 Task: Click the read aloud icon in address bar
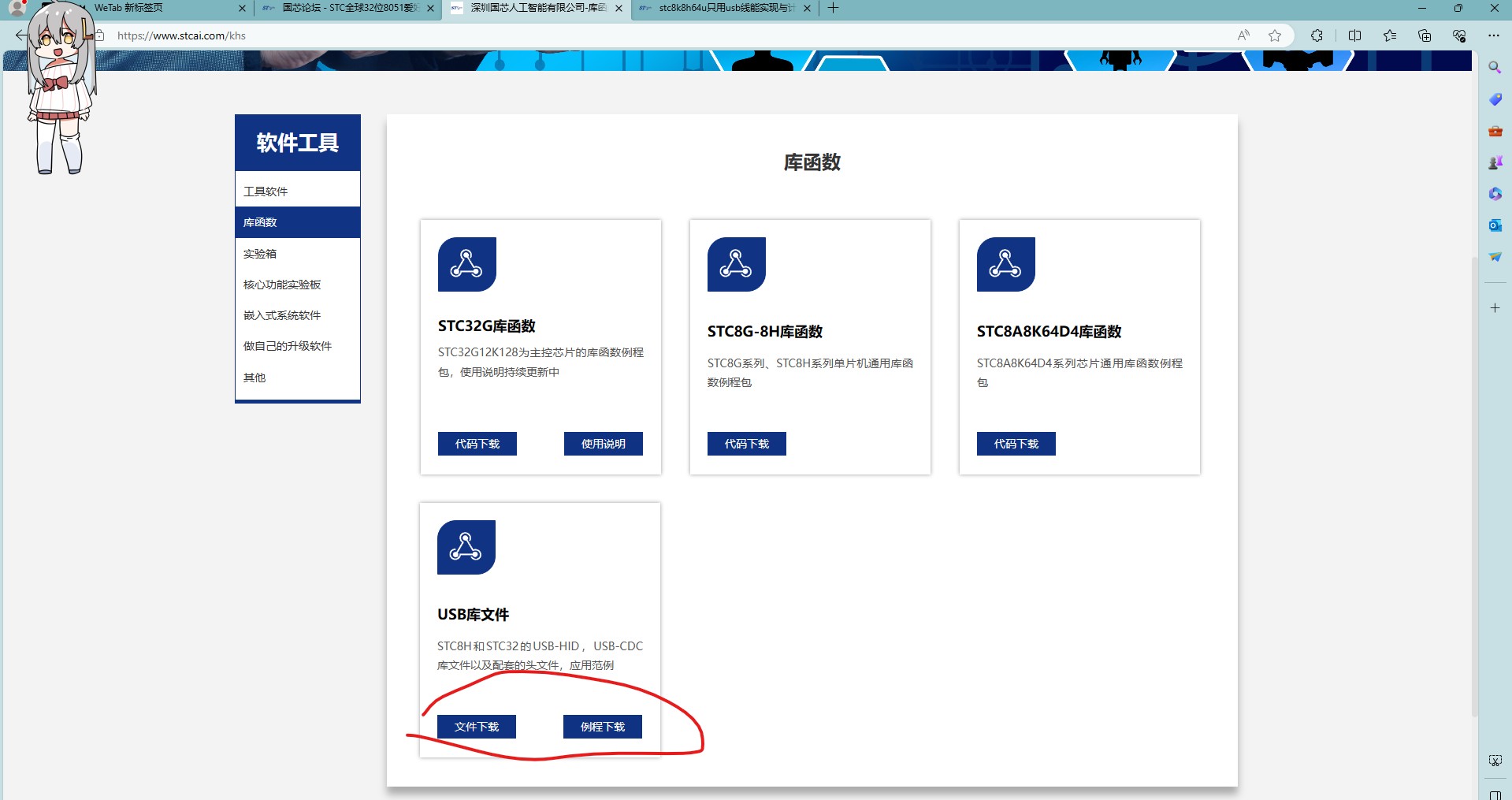click(1243, 35)
